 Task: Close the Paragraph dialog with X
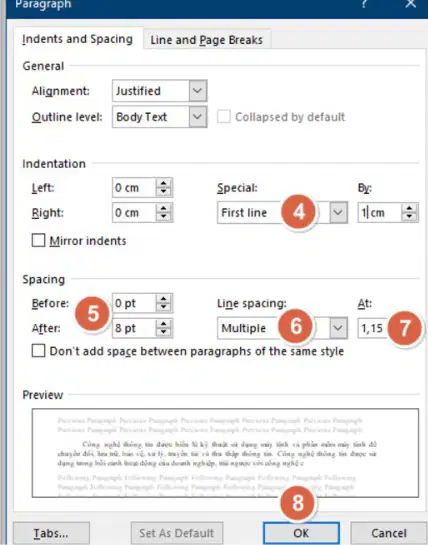click(411, 3)
